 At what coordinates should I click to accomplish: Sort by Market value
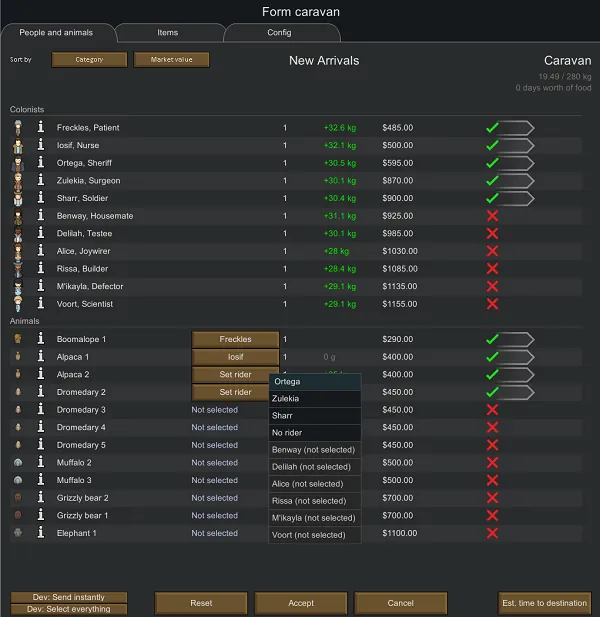[x=172, y=60]
